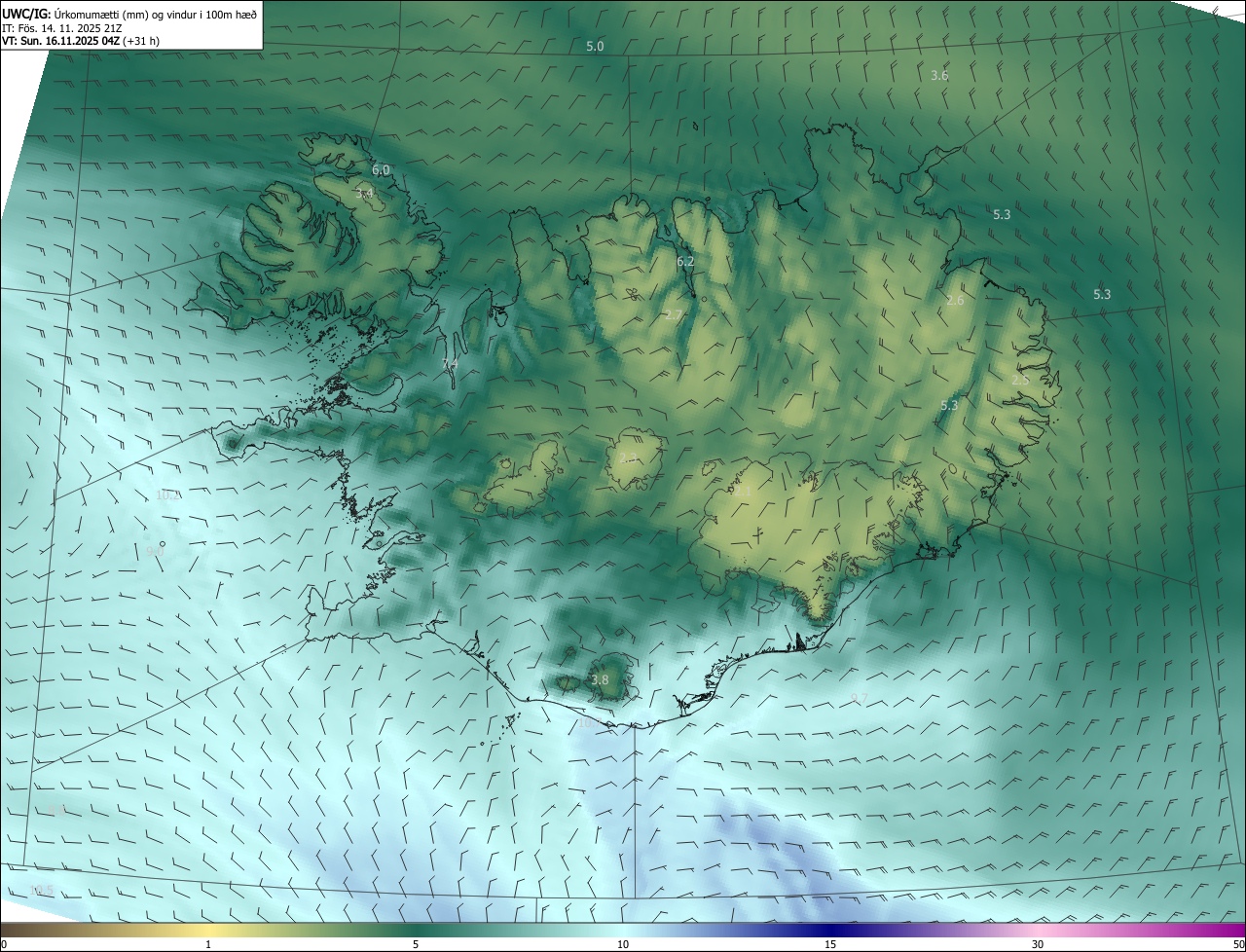The width and height of the screenshot is (1246, 952).
Task: Click the '0' tick on the color scale
Action: [4, 944]
